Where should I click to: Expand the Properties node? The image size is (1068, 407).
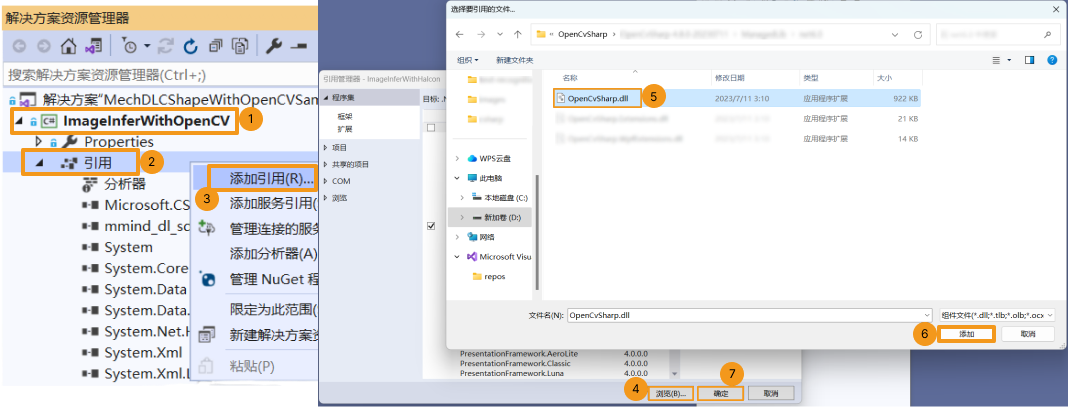[38, 142]
